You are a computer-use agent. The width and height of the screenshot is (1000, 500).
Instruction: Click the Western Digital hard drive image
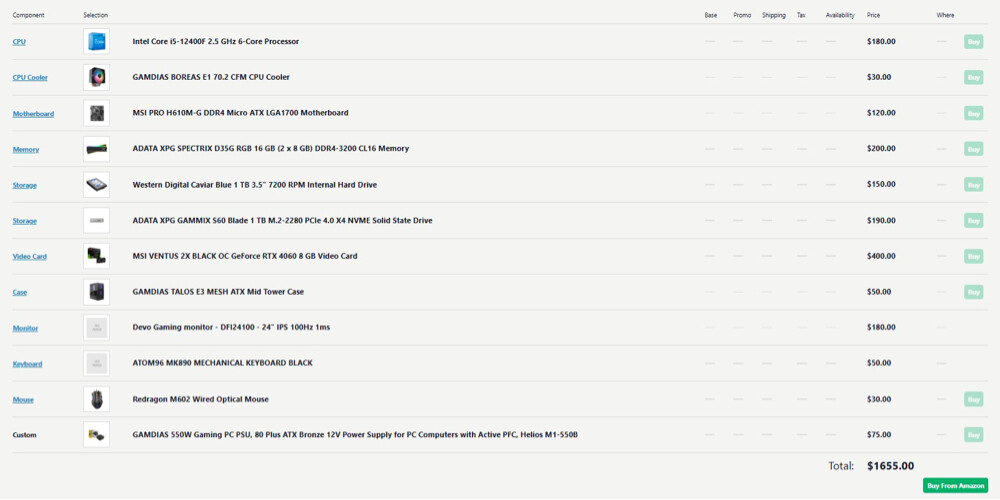coord(96,184)
